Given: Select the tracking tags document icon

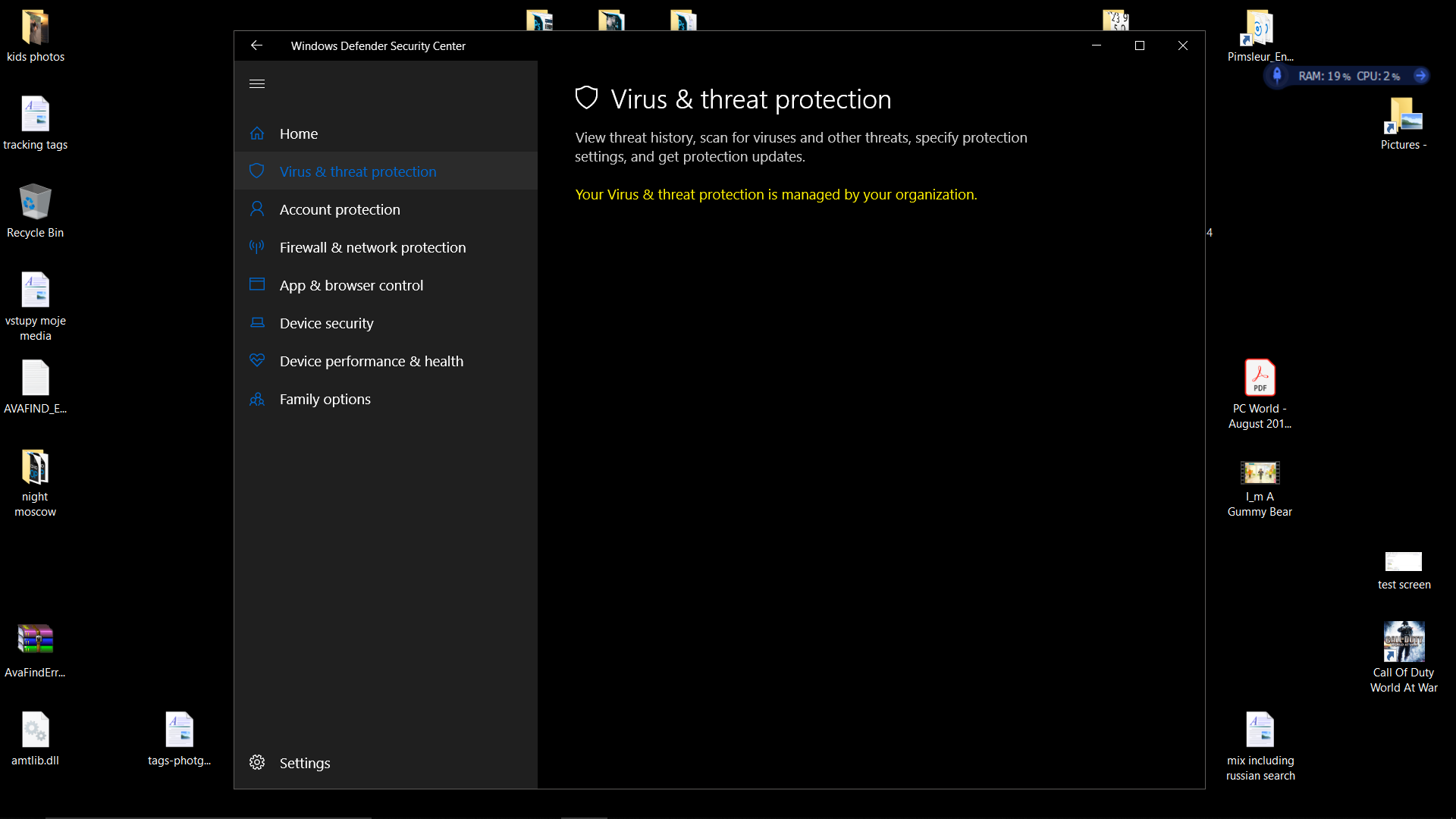Looking at the screenshot, I should point(35,124).
